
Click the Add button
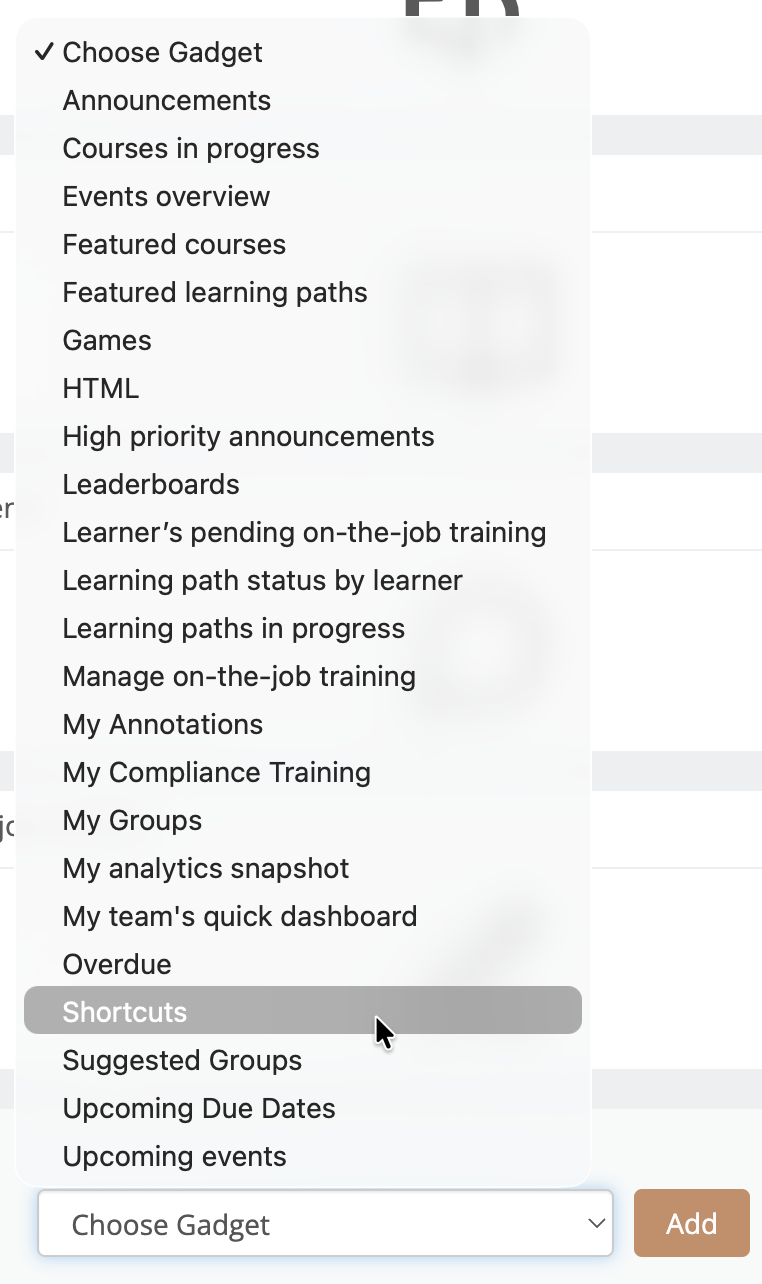(x=691, y=1223)
